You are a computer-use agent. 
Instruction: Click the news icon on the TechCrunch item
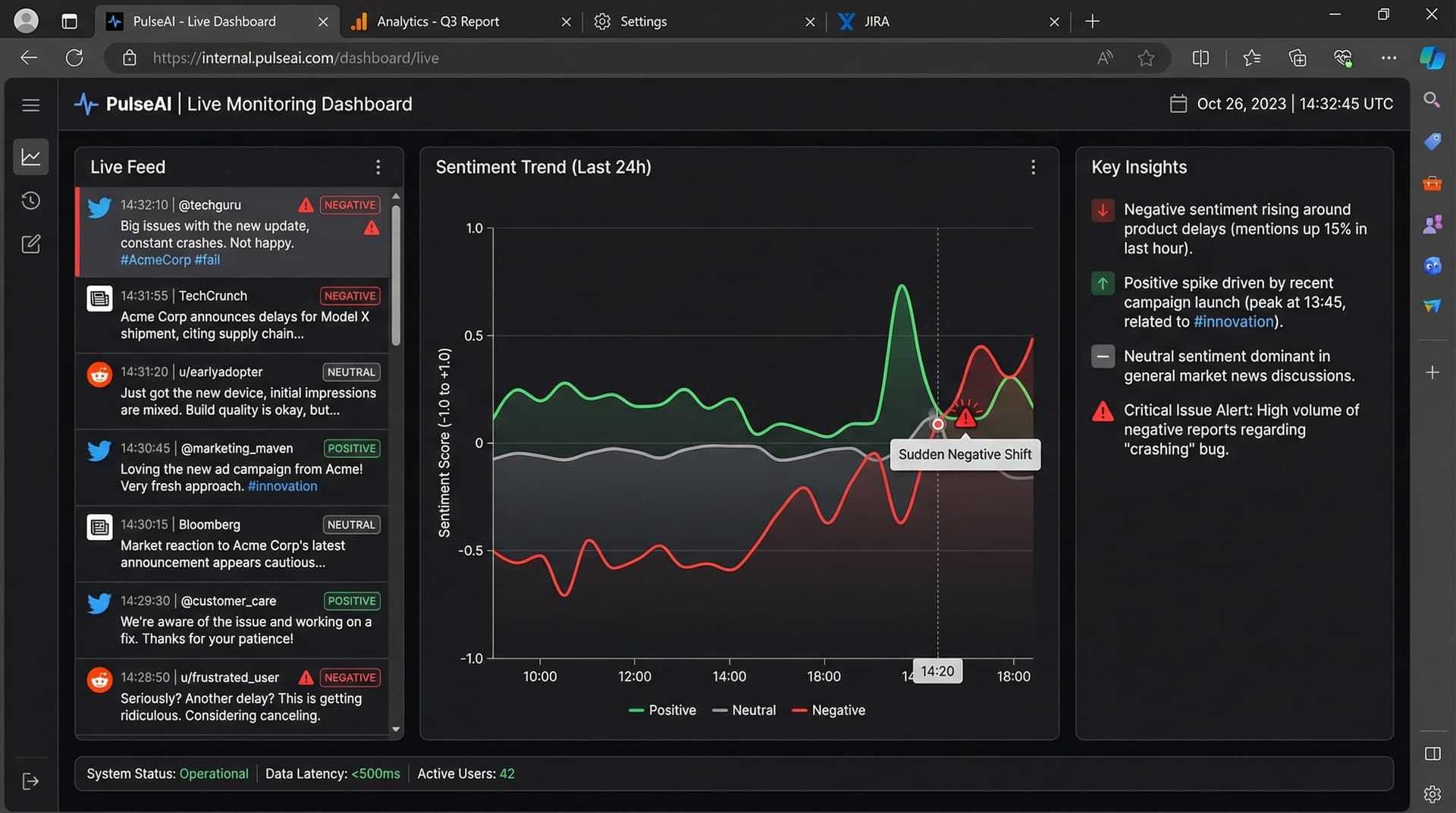coord(99,299)
